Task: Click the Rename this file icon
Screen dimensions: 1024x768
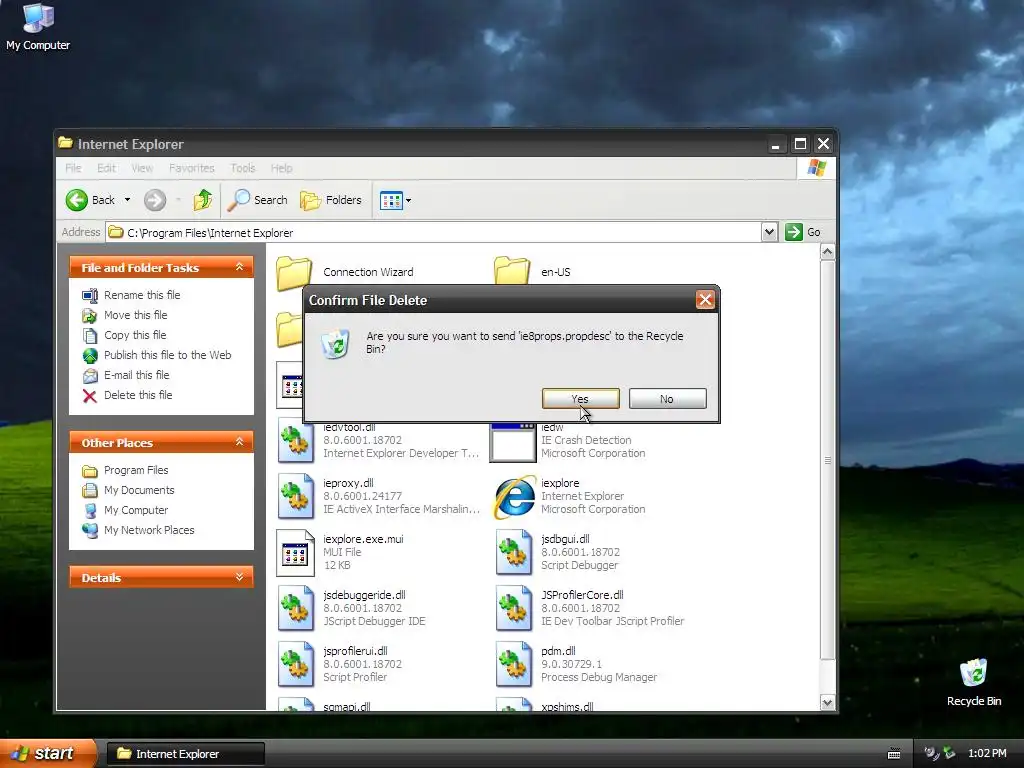Action: (x=89, y=295)
